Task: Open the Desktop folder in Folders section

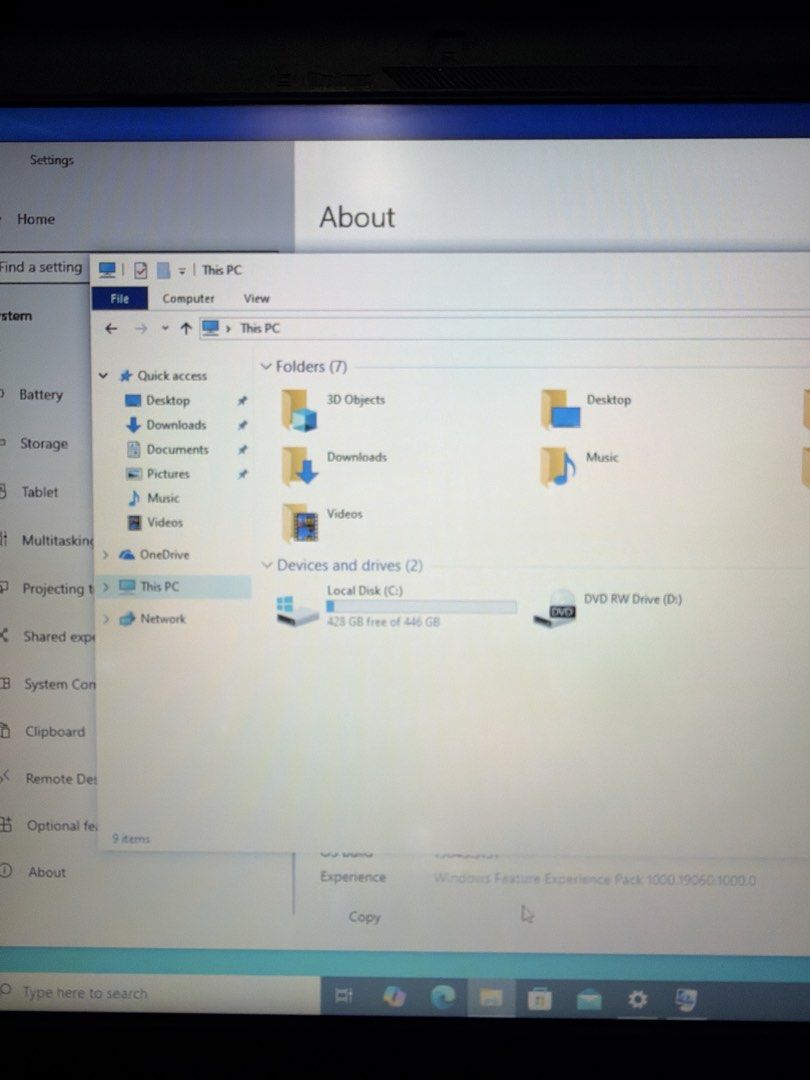Action: 561,409
